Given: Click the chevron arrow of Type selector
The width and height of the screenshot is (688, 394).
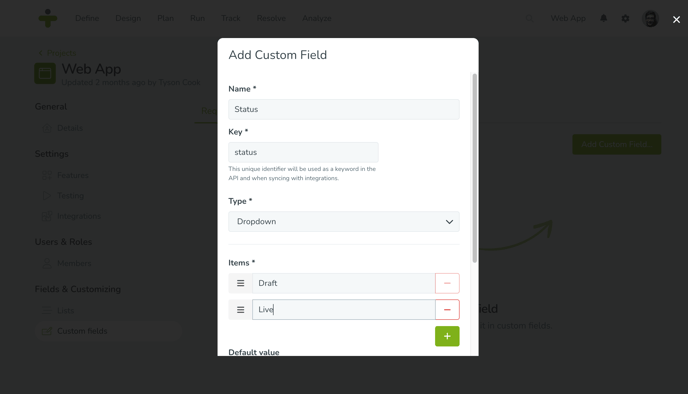Looking at the screenshot, I should point(449,222).
